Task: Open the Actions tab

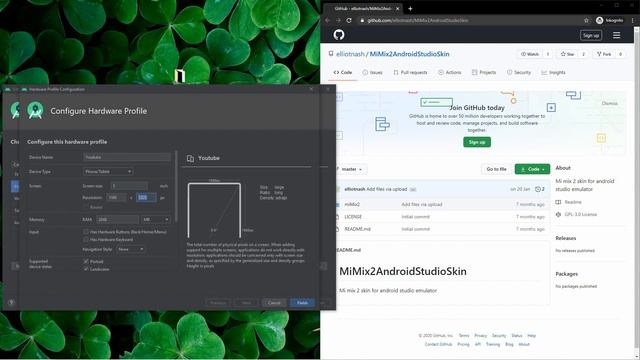Action: (x=449, y=72)
